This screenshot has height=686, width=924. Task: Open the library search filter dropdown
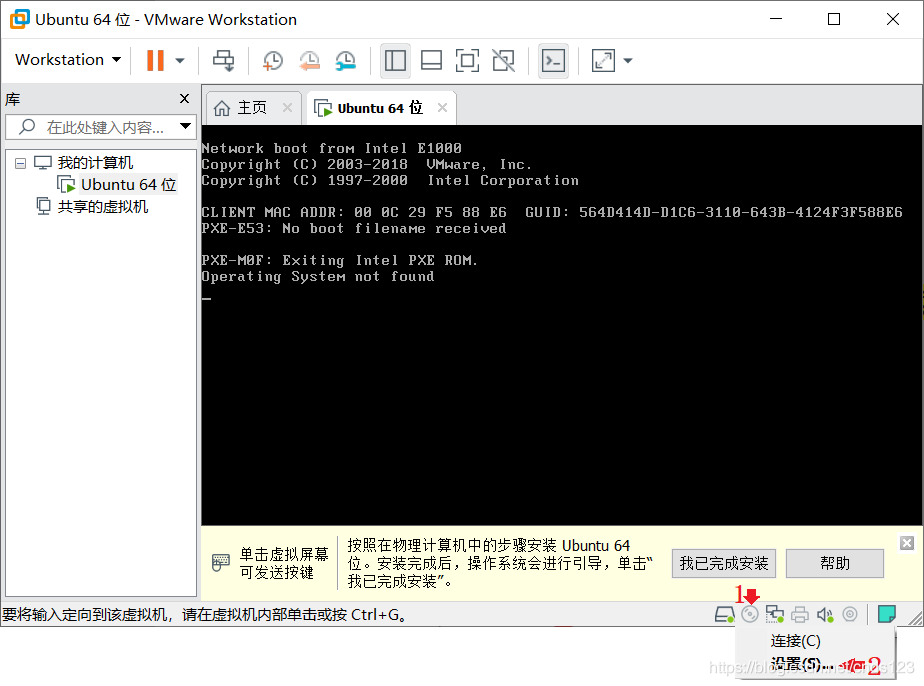coord(186,126)
